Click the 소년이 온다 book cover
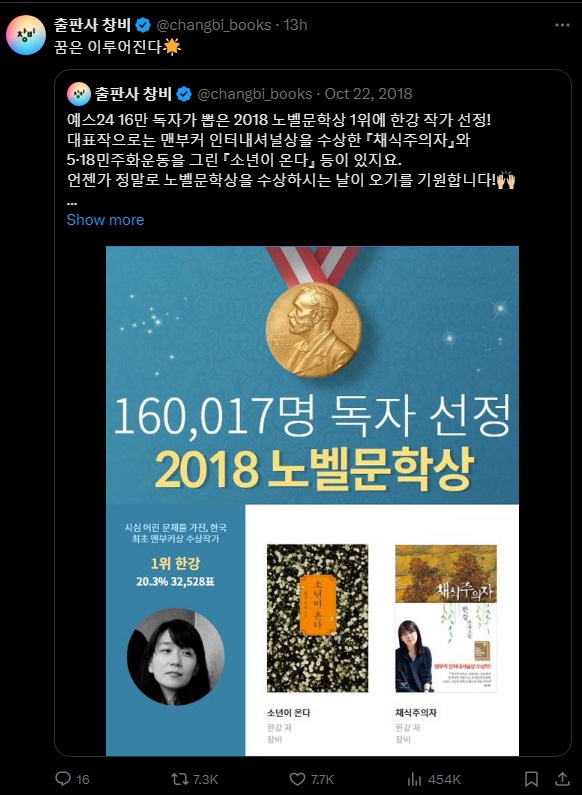 pyautogui.click(x=318, y=618)
